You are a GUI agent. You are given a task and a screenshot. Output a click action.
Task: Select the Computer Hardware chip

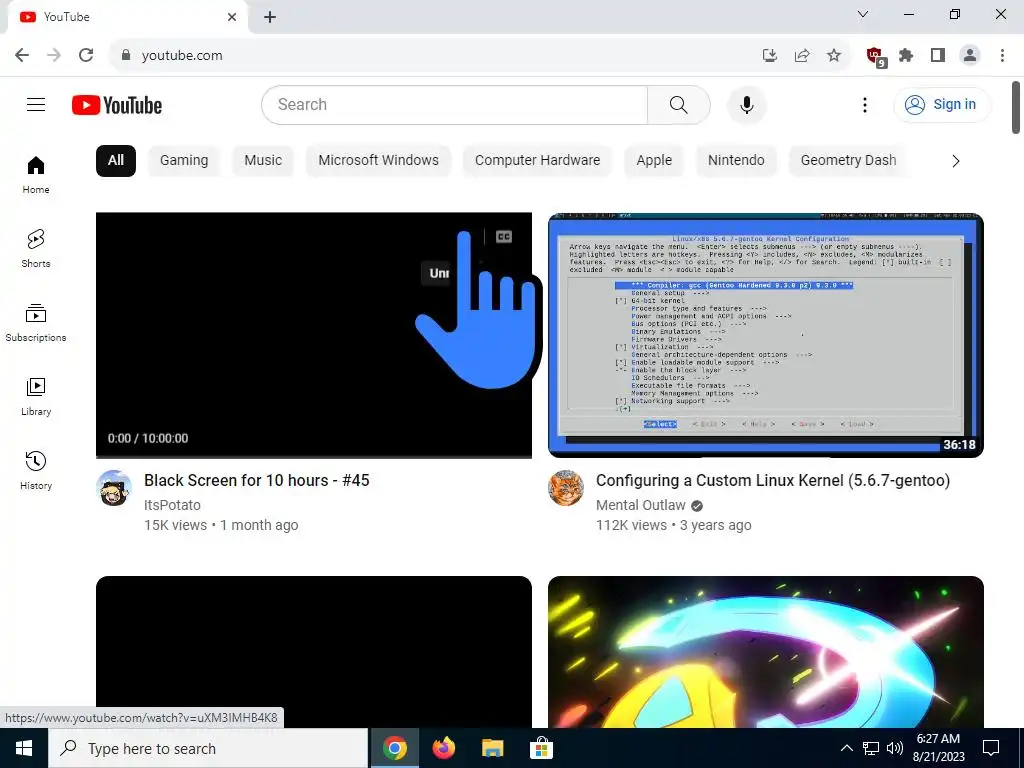[x=537, y=161]
